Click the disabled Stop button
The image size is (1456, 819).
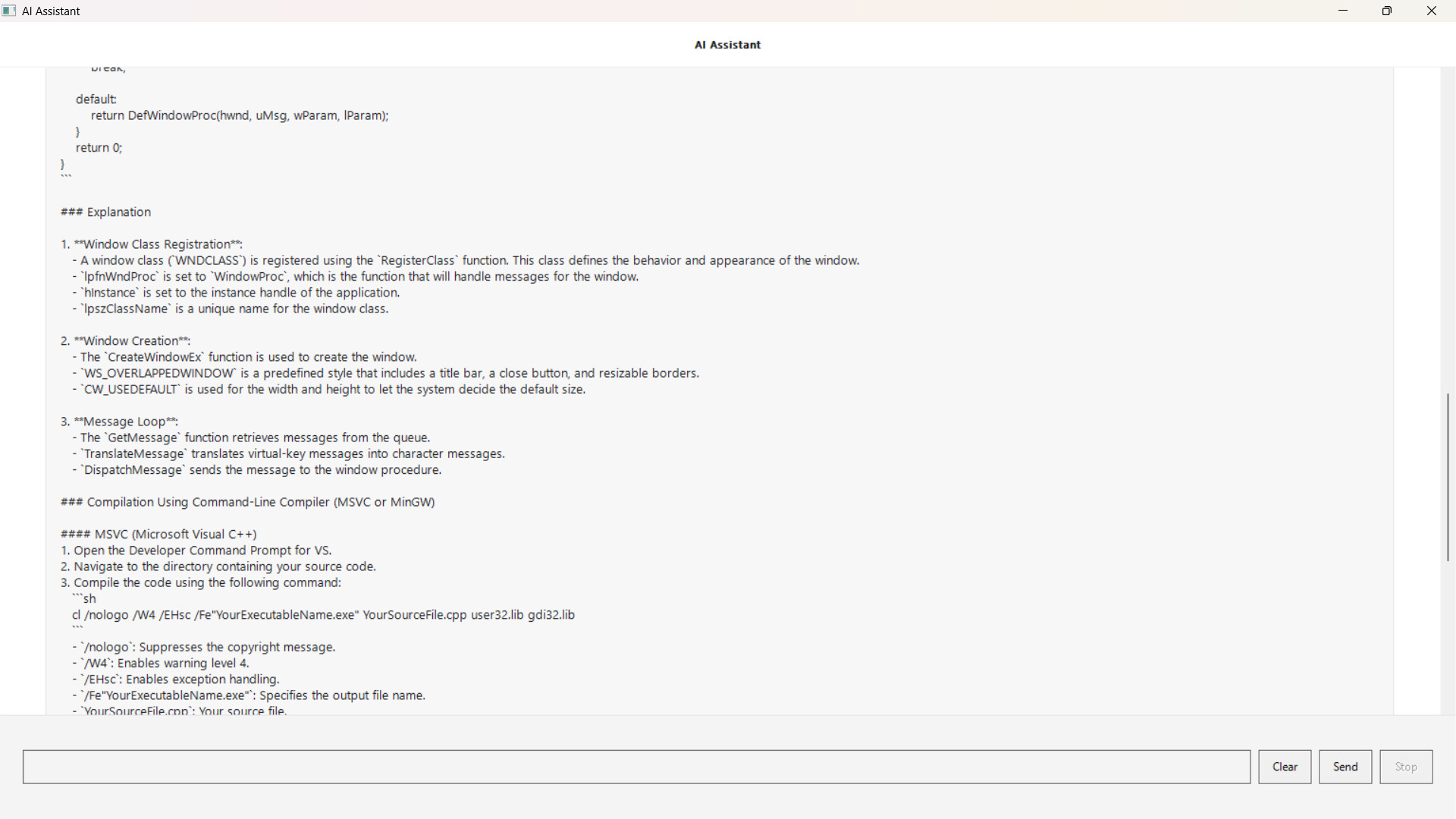point(1405,767)
